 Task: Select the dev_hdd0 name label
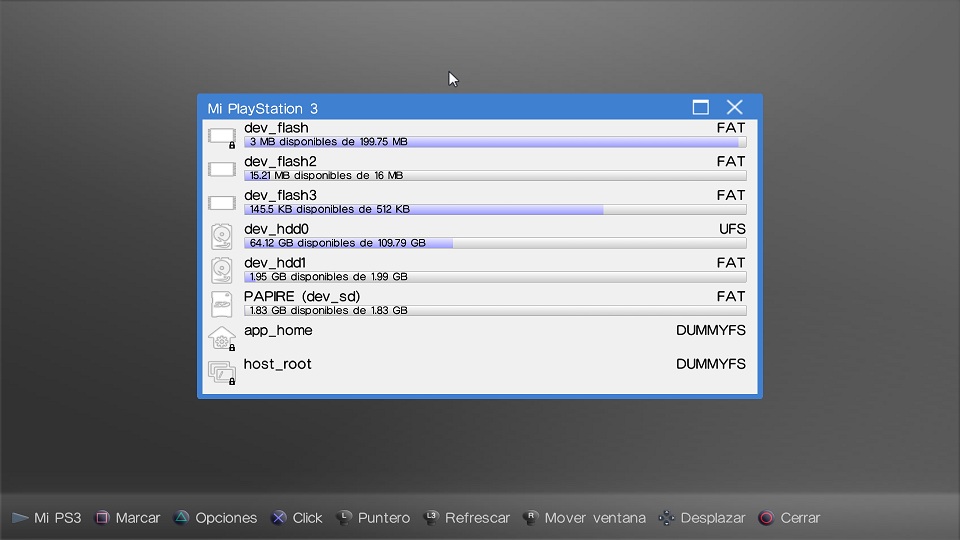(276, 229)
